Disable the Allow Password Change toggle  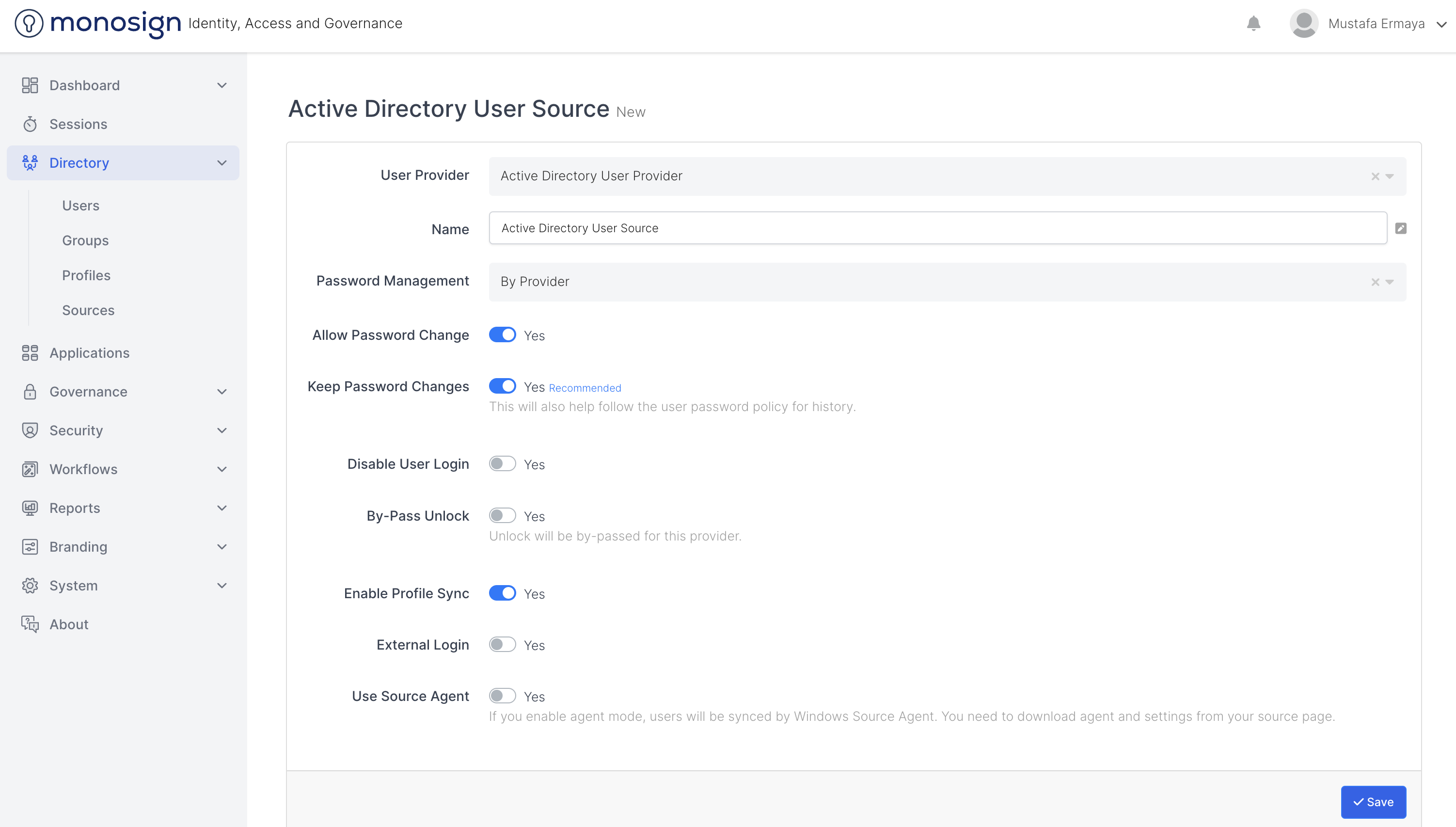(503, 334)
